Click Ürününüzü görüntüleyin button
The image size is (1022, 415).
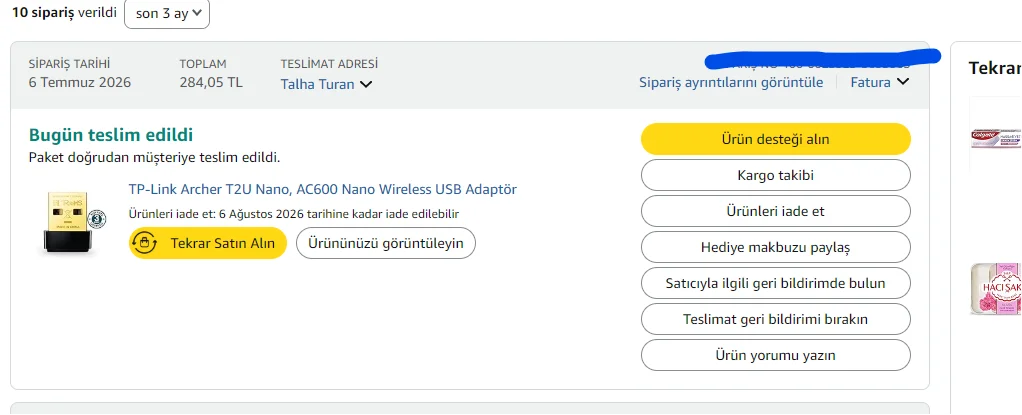pos(386,243)
